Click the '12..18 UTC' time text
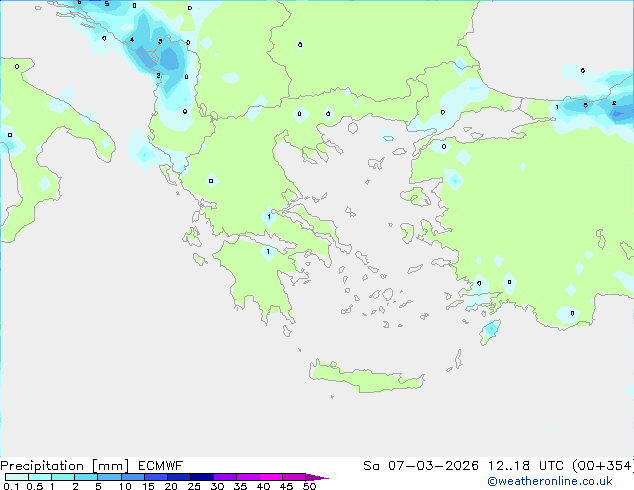634x490 pixels. tap(526, 466)
